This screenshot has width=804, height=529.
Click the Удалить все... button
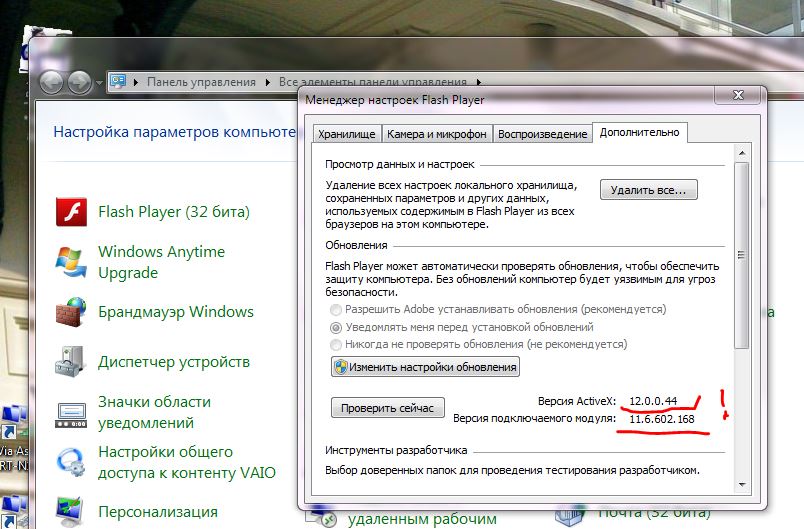(649, 190)
